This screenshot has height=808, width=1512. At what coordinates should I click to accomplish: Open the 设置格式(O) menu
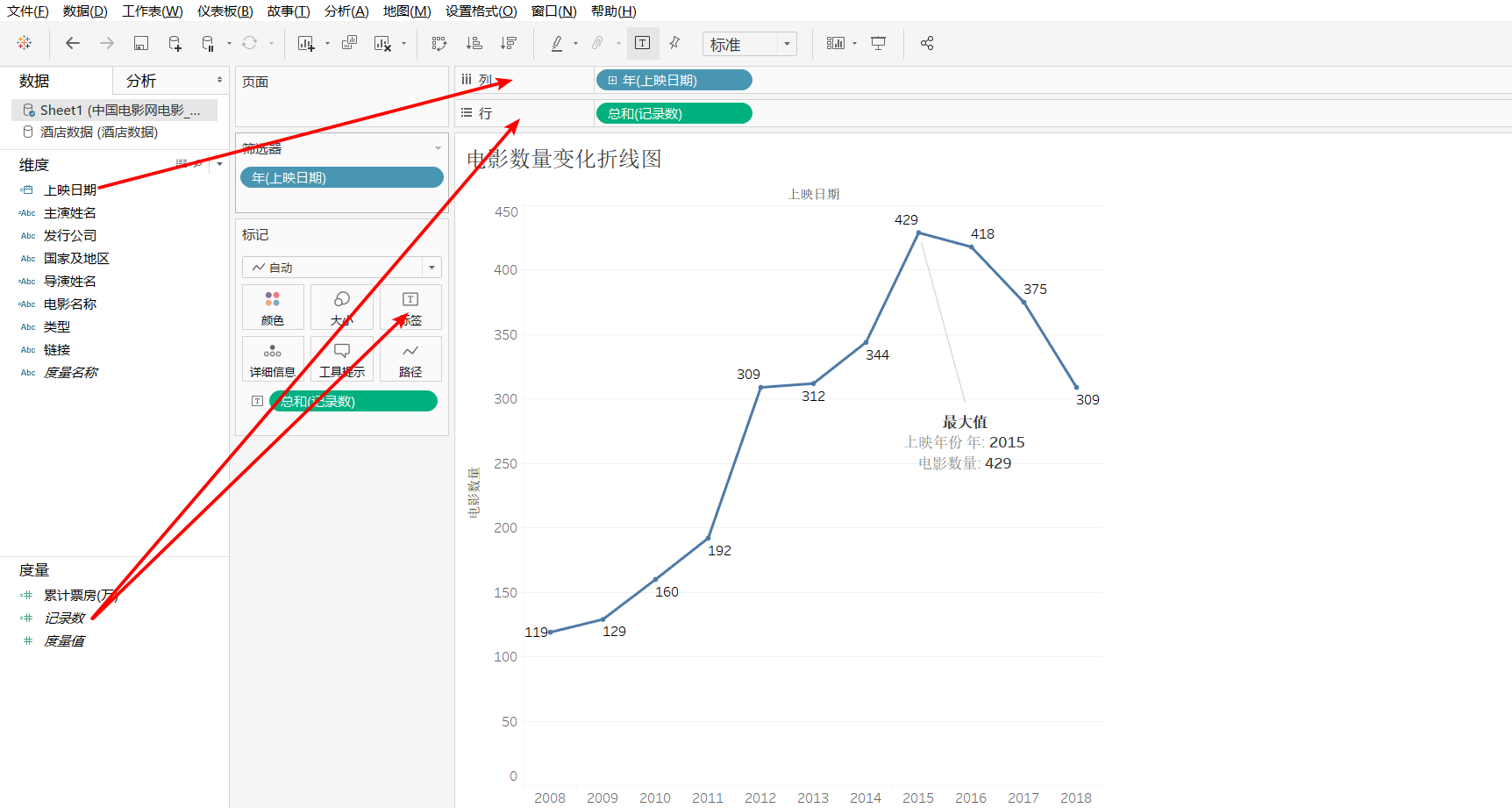pyautogui.click(x=481, y=11)
